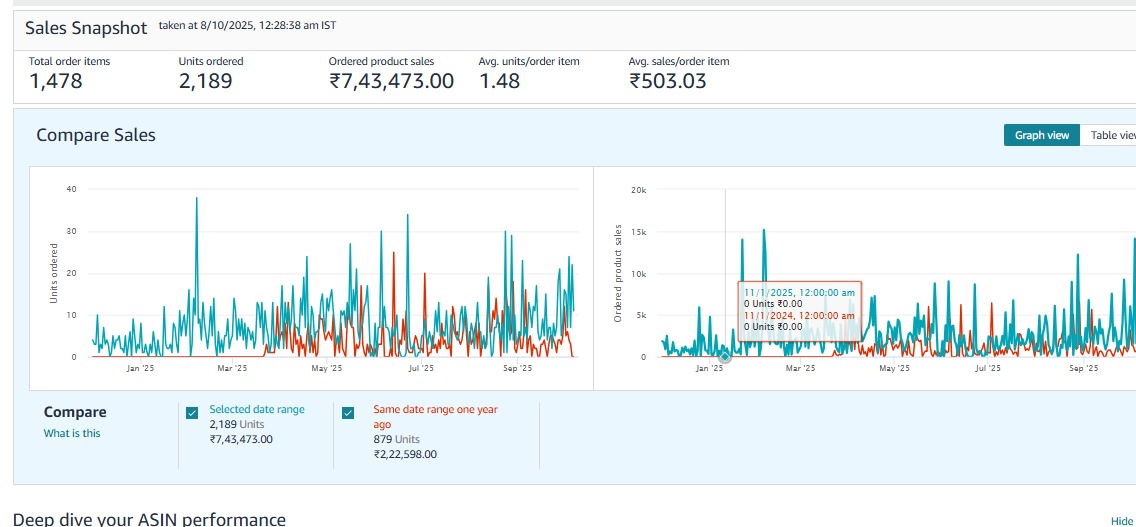Viewport: 1136px width, 527px height.
Task: Select the Units ordered value 2,189 in snapshot
Action: click(205, 82)
